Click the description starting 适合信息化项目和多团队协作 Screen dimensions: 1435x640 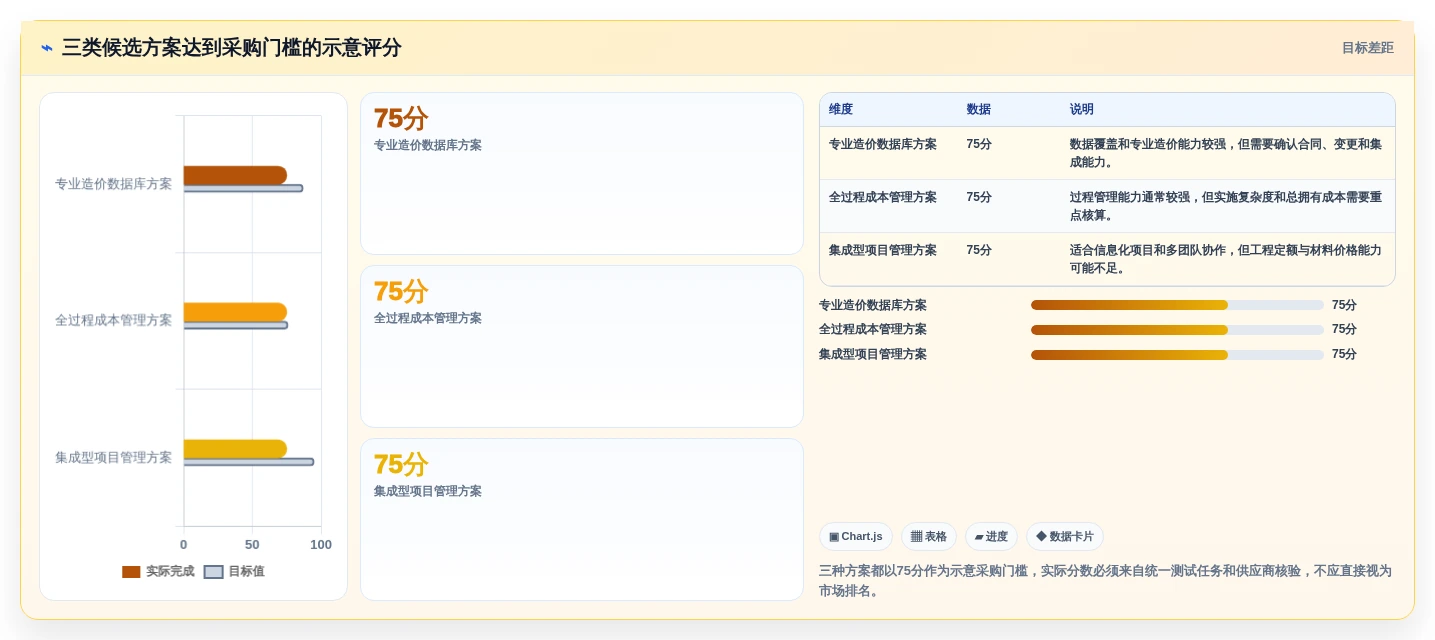coord(1226,259)
